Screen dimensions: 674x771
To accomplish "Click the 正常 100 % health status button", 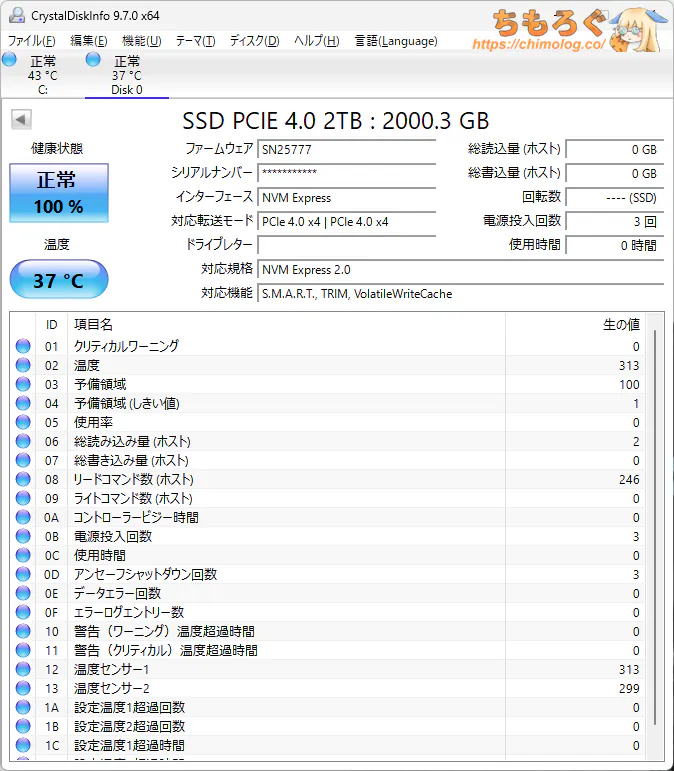I will pyautogui.click(x=59, y=193).
